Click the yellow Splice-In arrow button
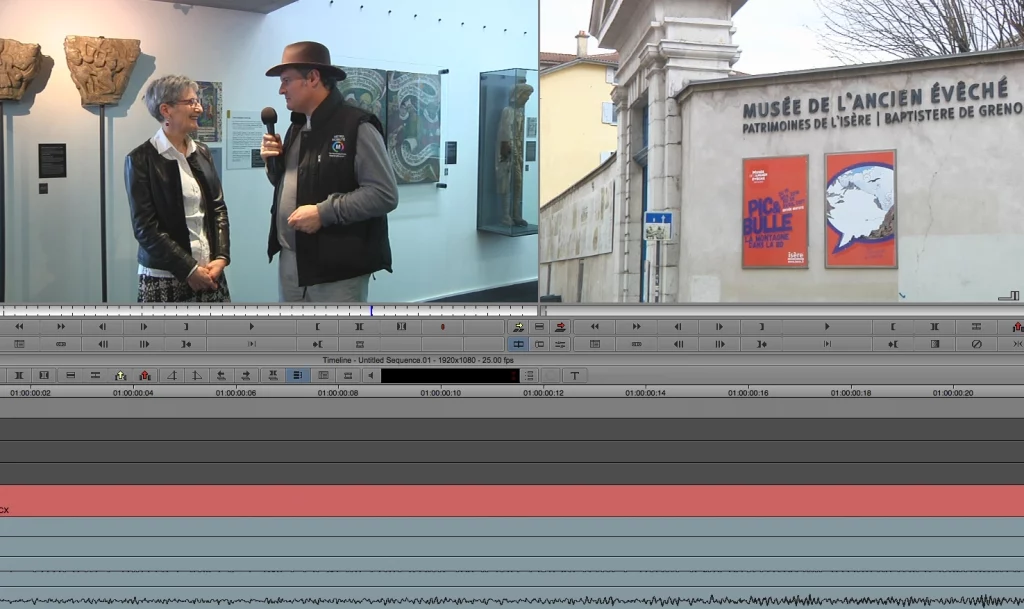1024x609 pixels. click(x=518, y=327)
